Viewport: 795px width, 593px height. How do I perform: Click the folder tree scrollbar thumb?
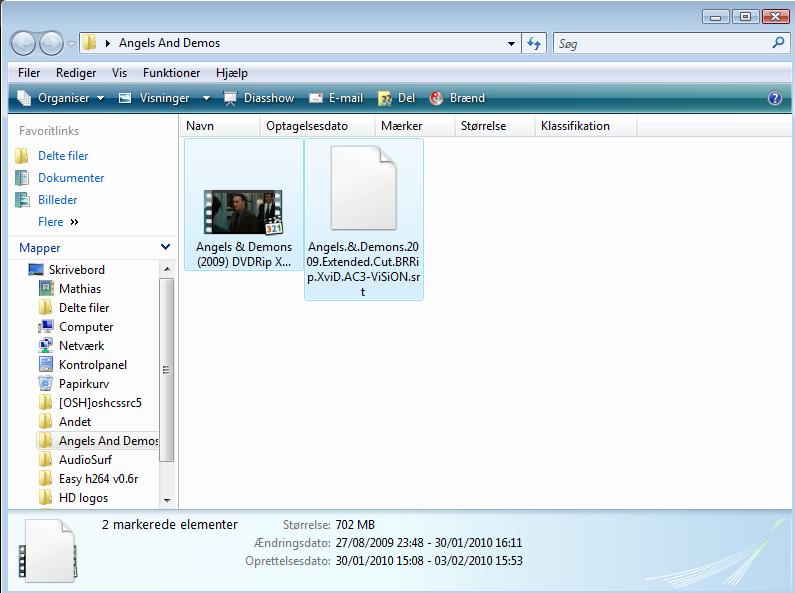pyautogui.click(x=167, y=370)
